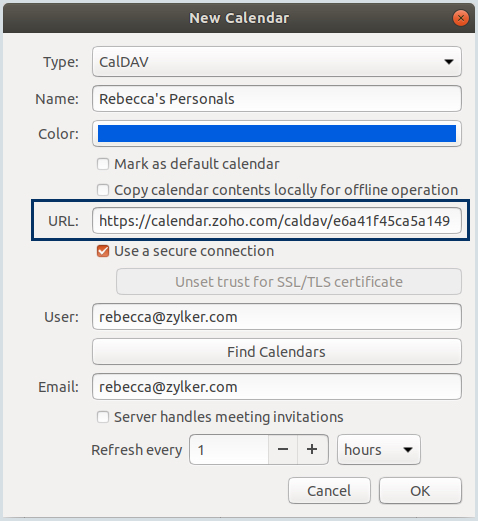Click the New Calendar title bar
This screenshot has width=478, height=521.
tap(239, 18)
